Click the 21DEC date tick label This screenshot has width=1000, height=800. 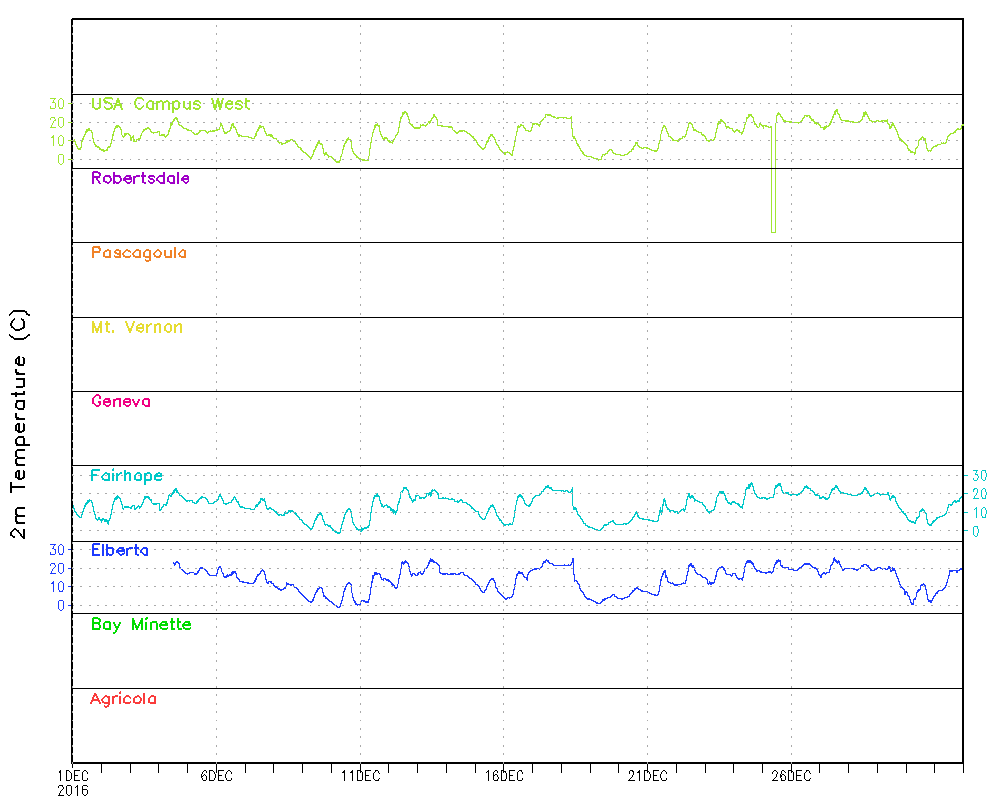pos(647,775)
